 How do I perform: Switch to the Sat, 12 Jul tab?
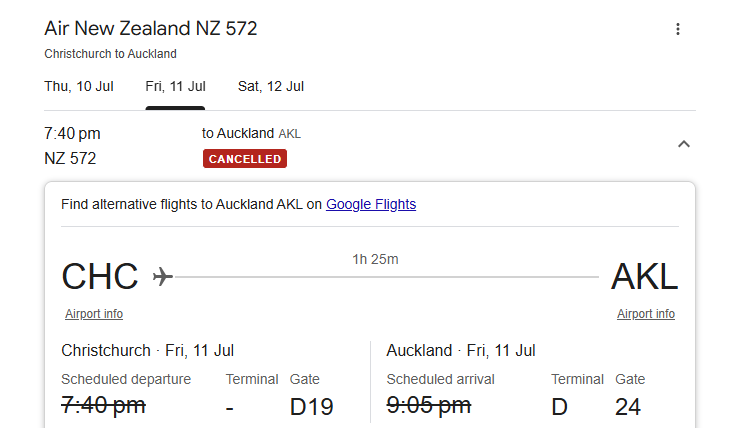pyautogui.click(x=271, y=86)
